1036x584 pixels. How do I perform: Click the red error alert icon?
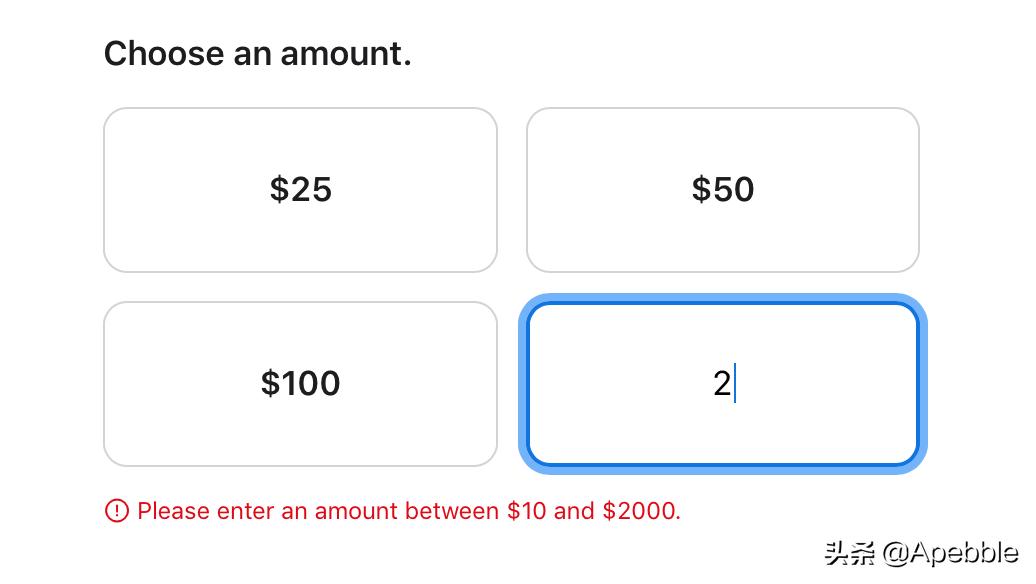click(116, 511)
